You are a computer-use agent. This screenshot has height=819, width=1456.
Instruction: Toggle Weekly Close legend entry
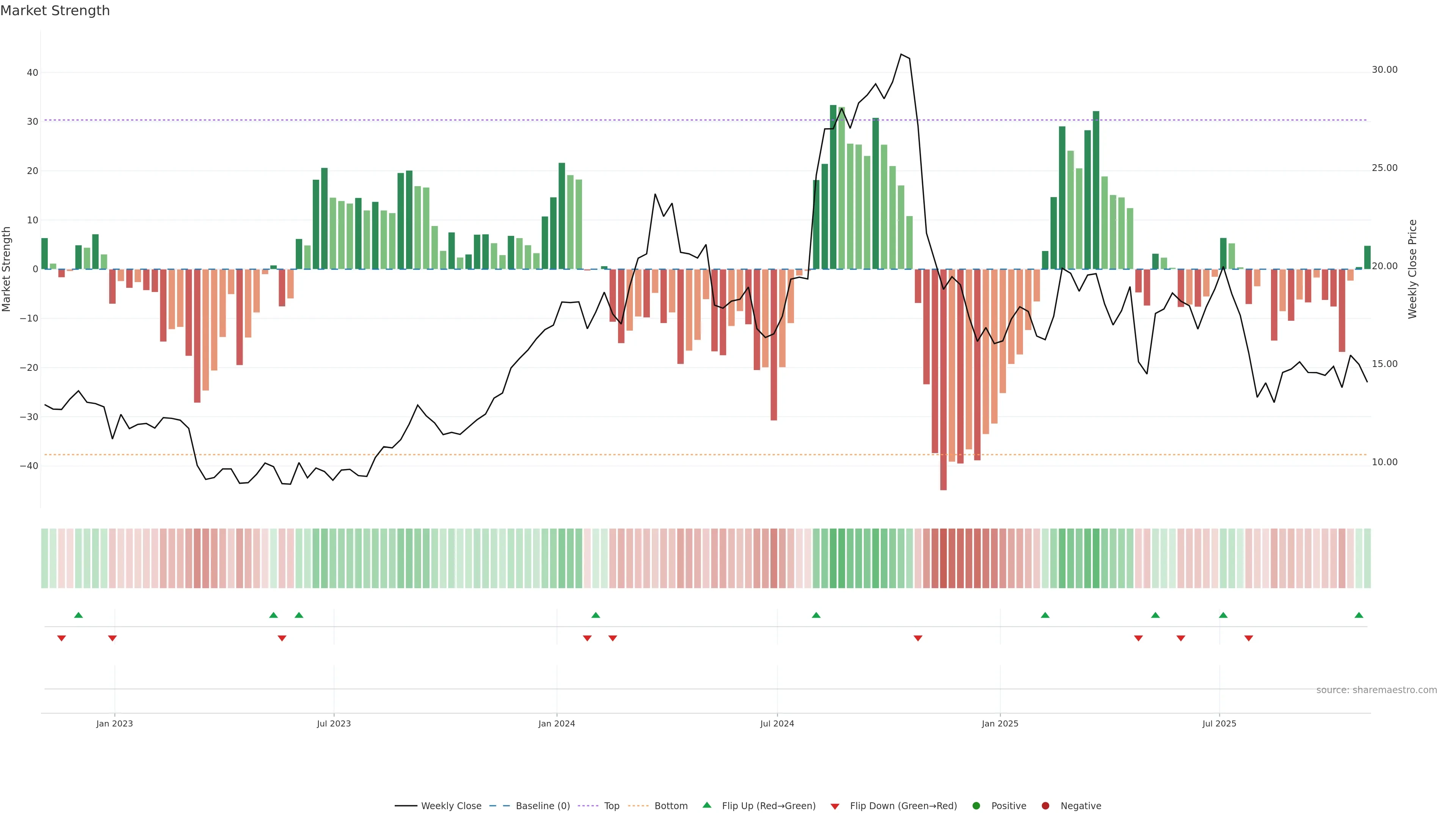450,806
